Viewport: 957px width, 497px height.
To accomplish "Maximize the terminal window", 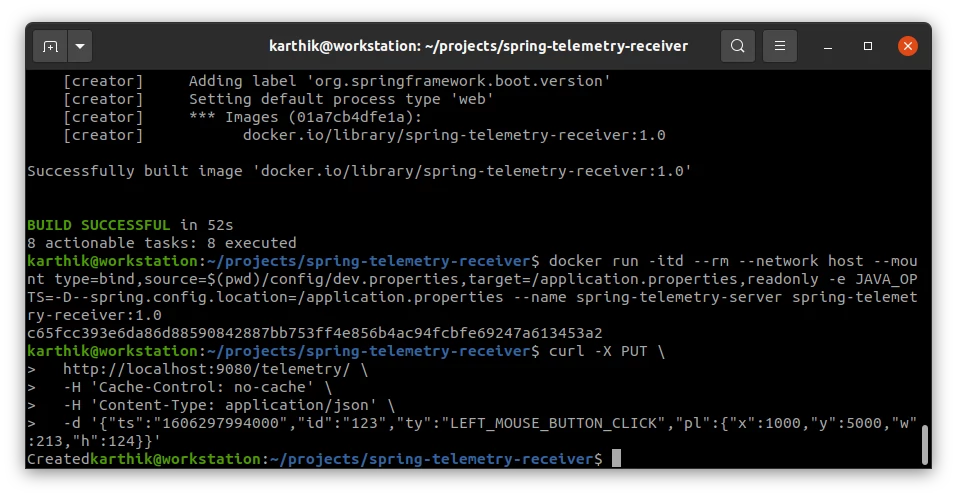I will pos(867,46).
